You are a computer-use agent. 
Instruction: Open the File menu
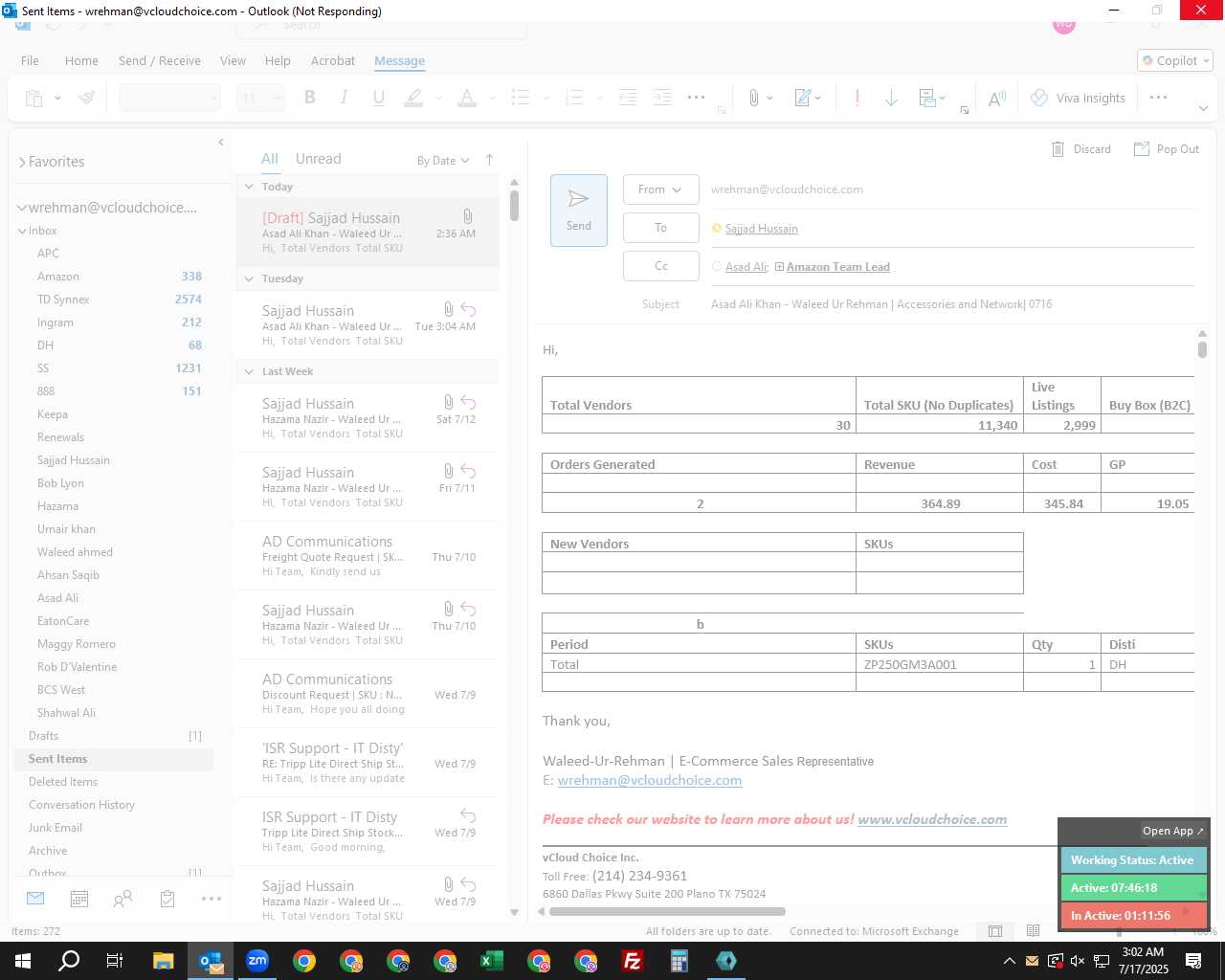coord(30,60)
